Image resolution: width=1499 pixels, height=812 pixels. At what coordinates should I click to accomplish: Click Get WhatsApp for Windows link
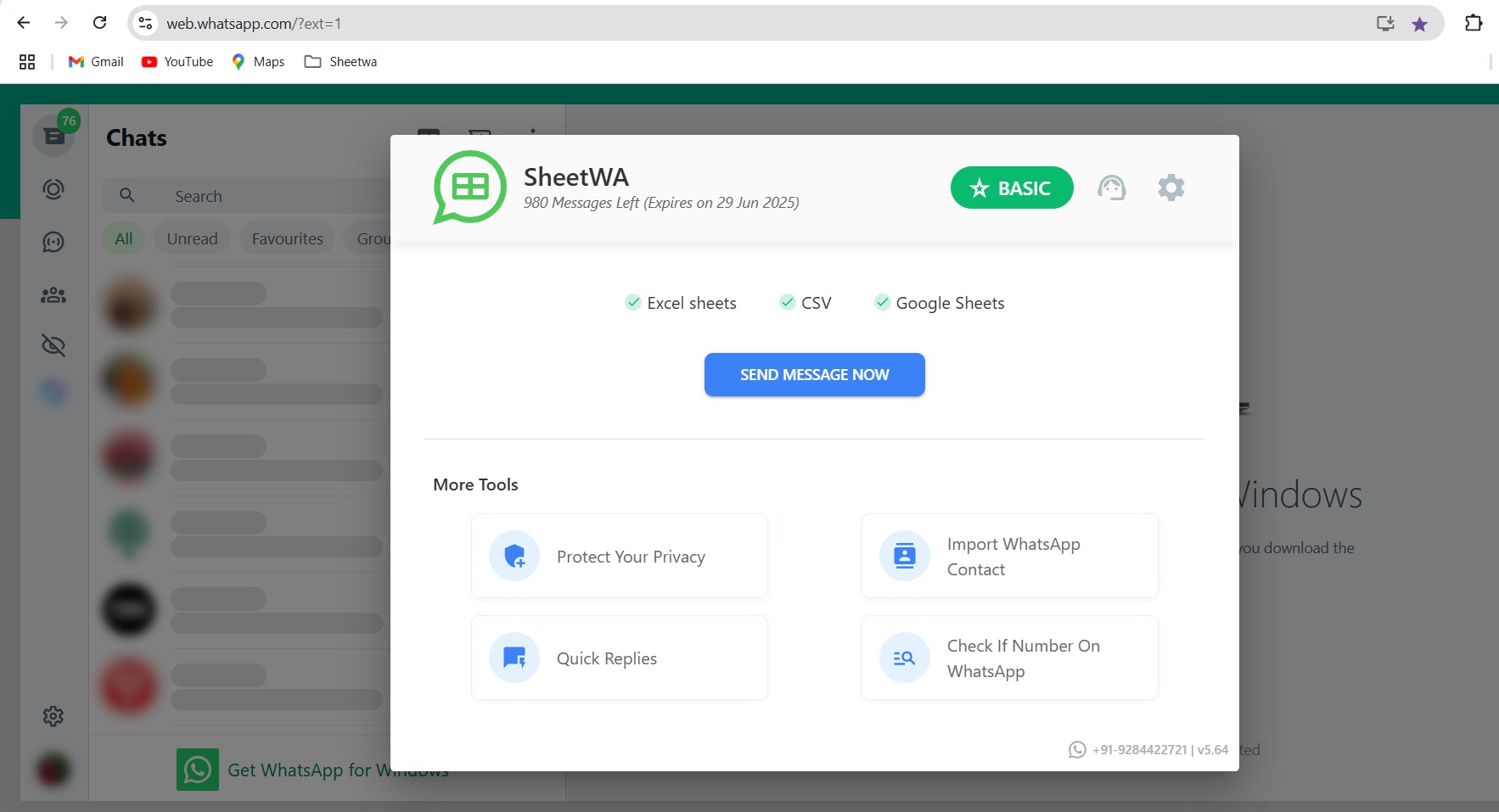pos(338,770)
